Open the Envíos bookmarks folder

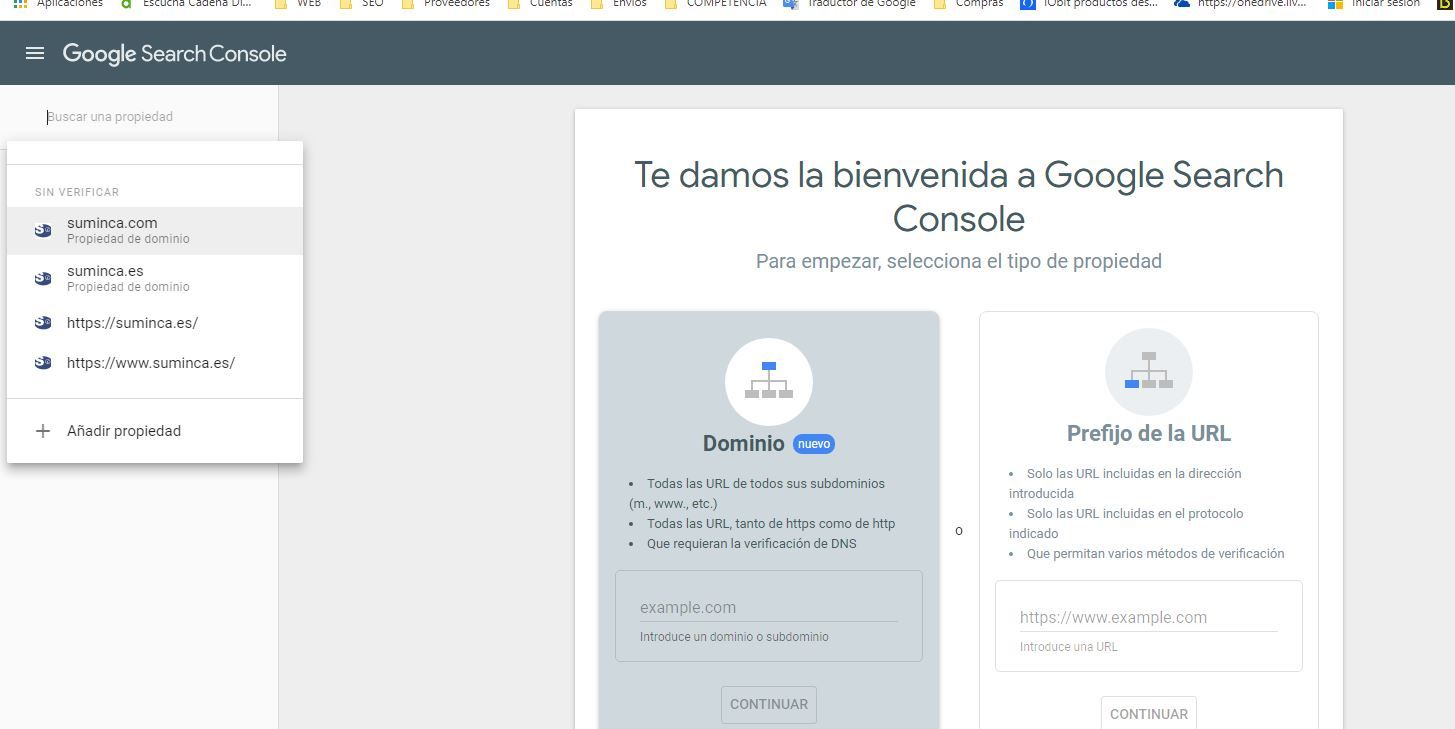619,4
